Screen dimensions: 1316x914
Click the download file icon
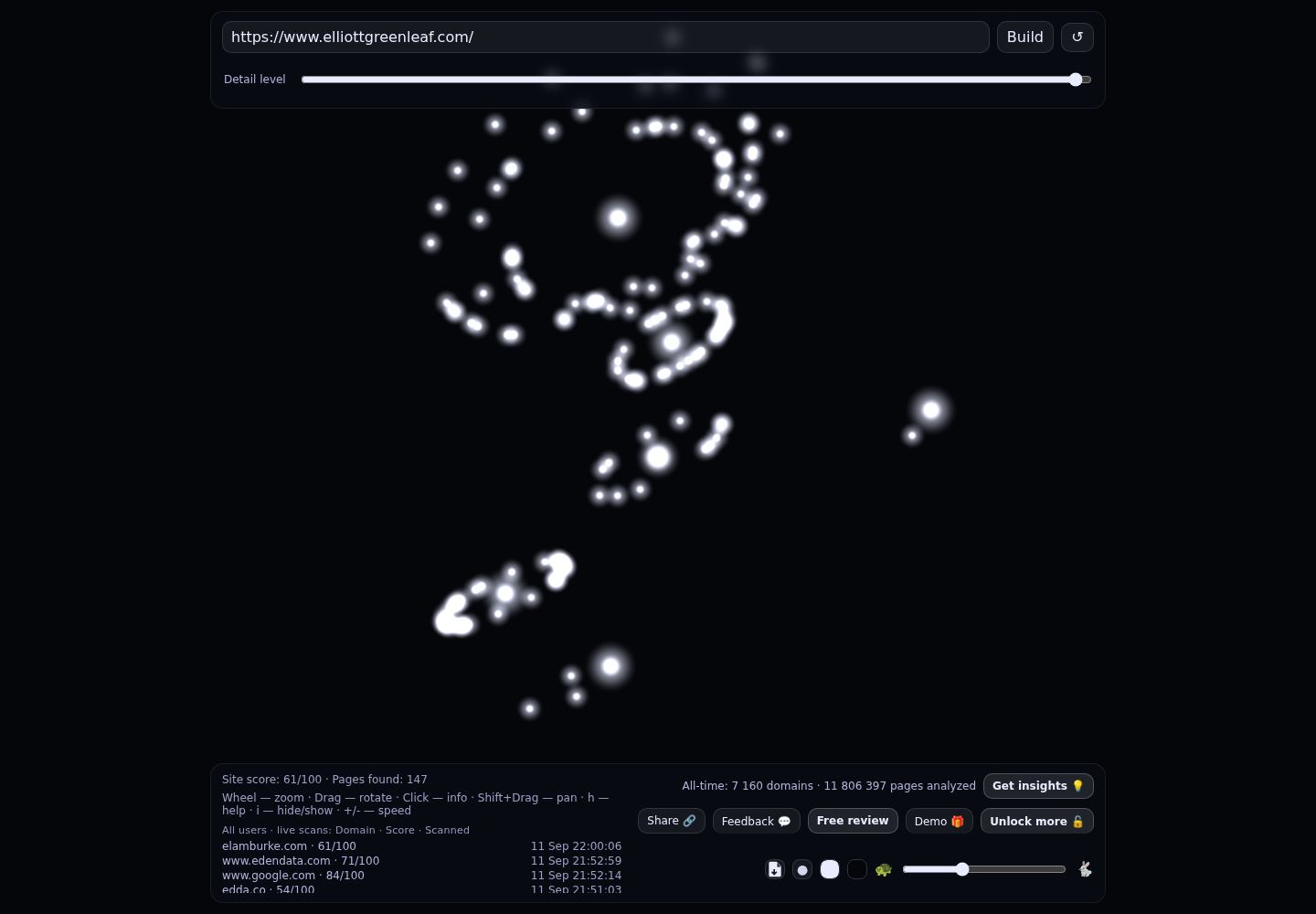pos(775,869)
